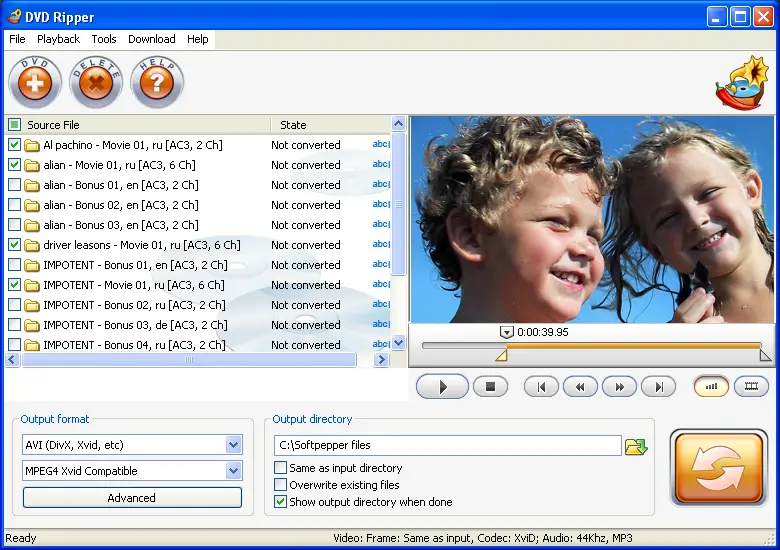Click abc icon for alian Bonus 02 row
780x550 pixels.
(x=381, y=204)
